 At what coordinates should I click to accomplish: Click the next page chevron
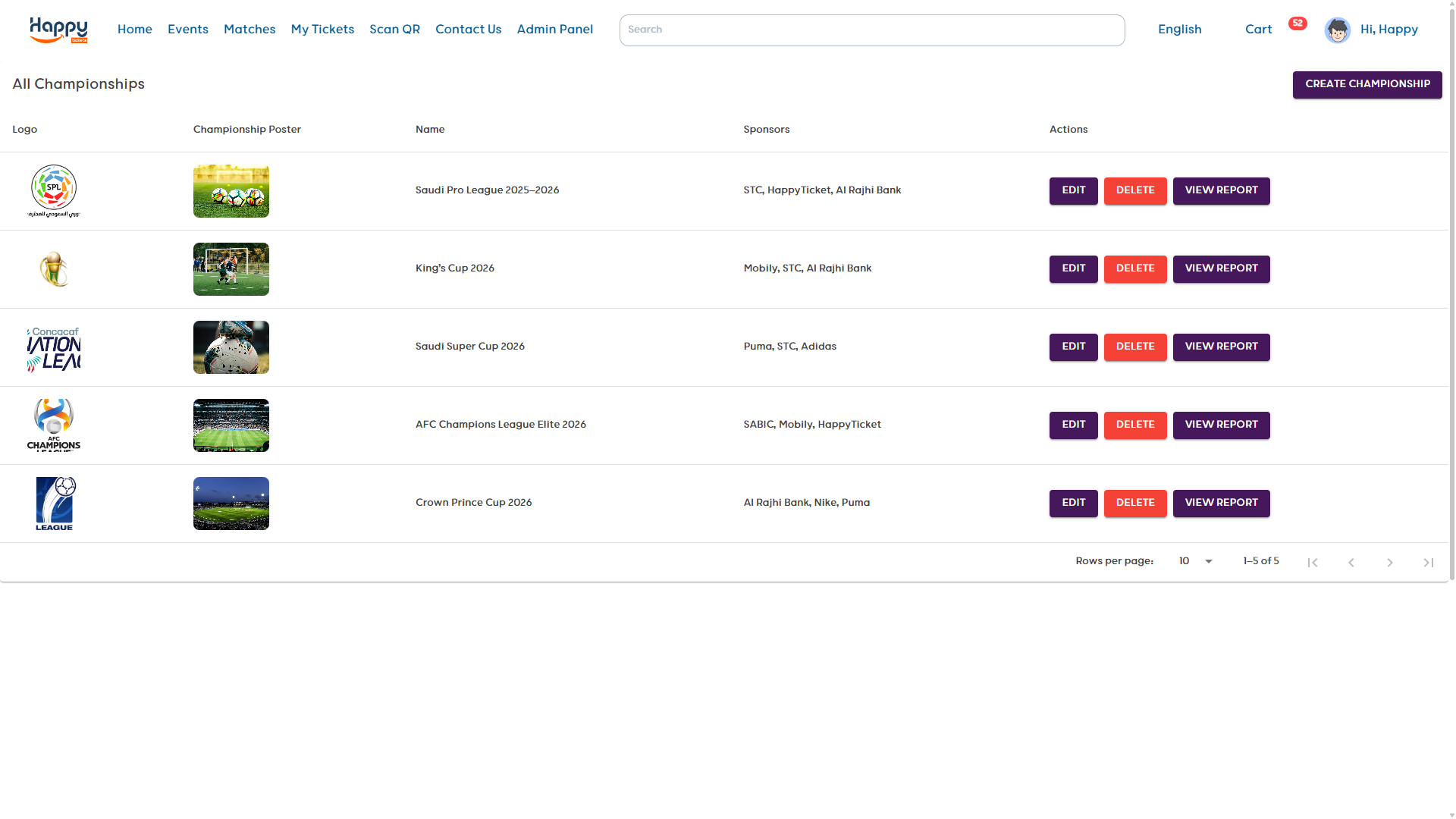point(1390,562)
